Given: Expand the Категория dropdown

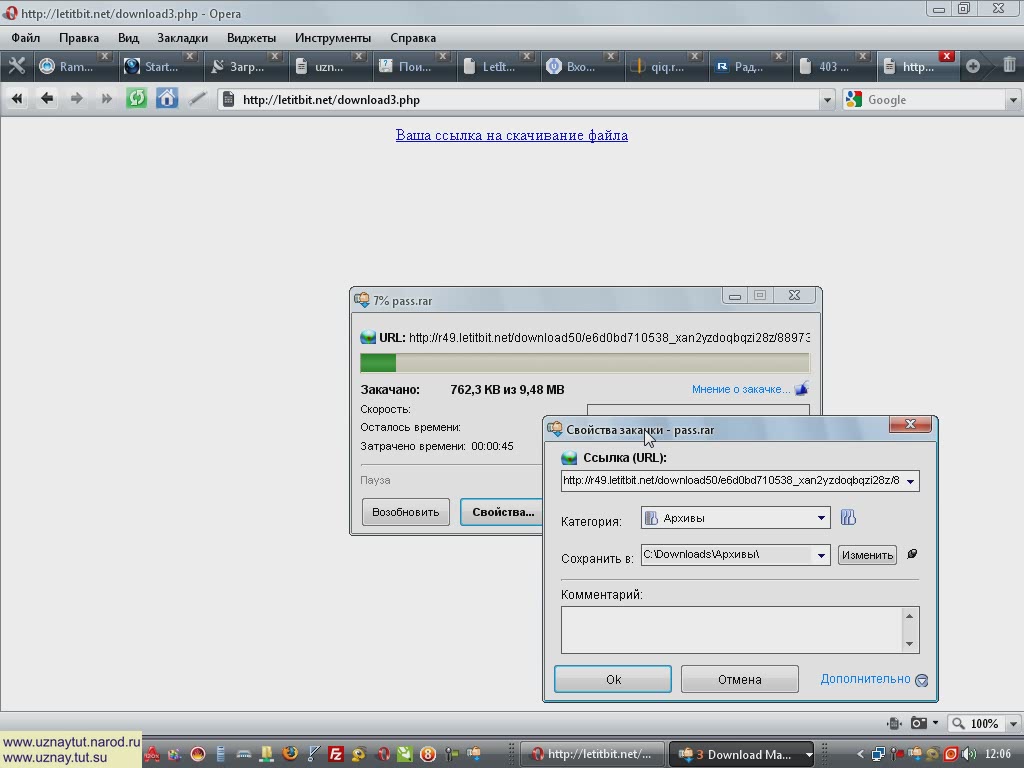Looking at the screenshot, I should [x=821, y=518].
